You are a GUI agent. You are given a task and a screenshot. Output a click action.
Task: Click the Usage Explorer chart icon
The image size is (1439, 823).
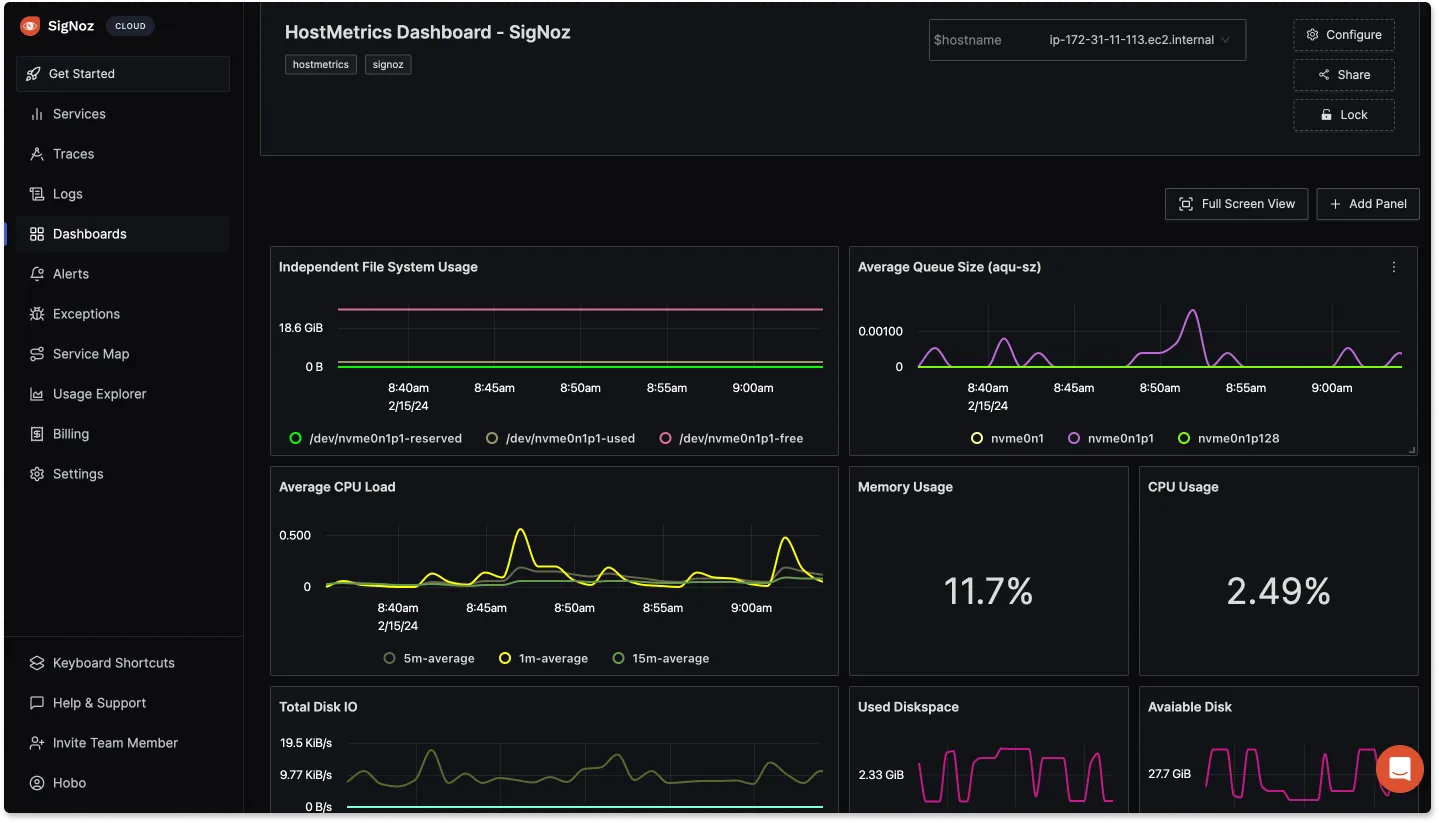(x=37, y=394)
